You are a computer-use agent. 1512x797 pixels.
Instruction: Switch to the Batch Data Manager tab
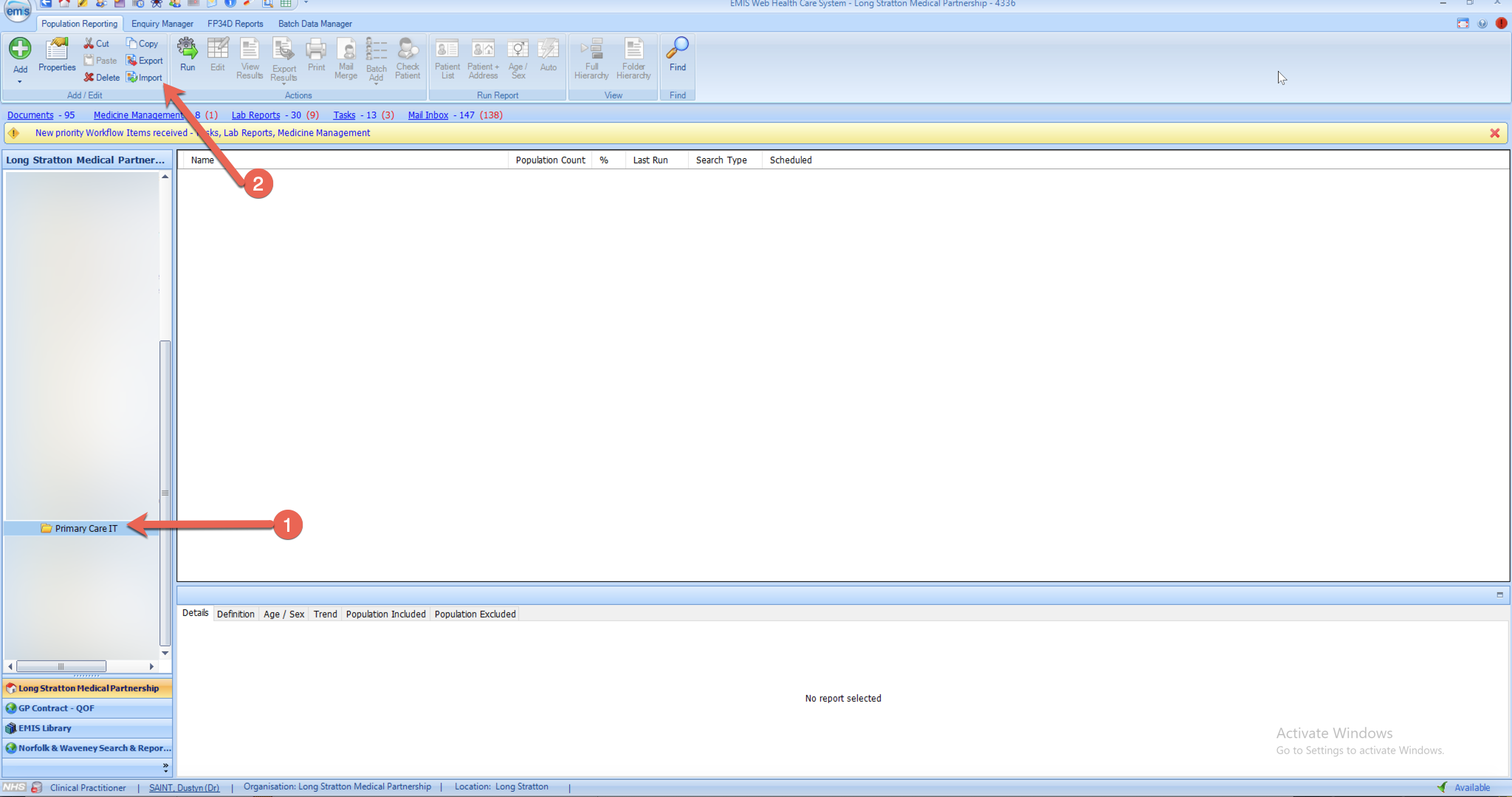tap(315, 24)
